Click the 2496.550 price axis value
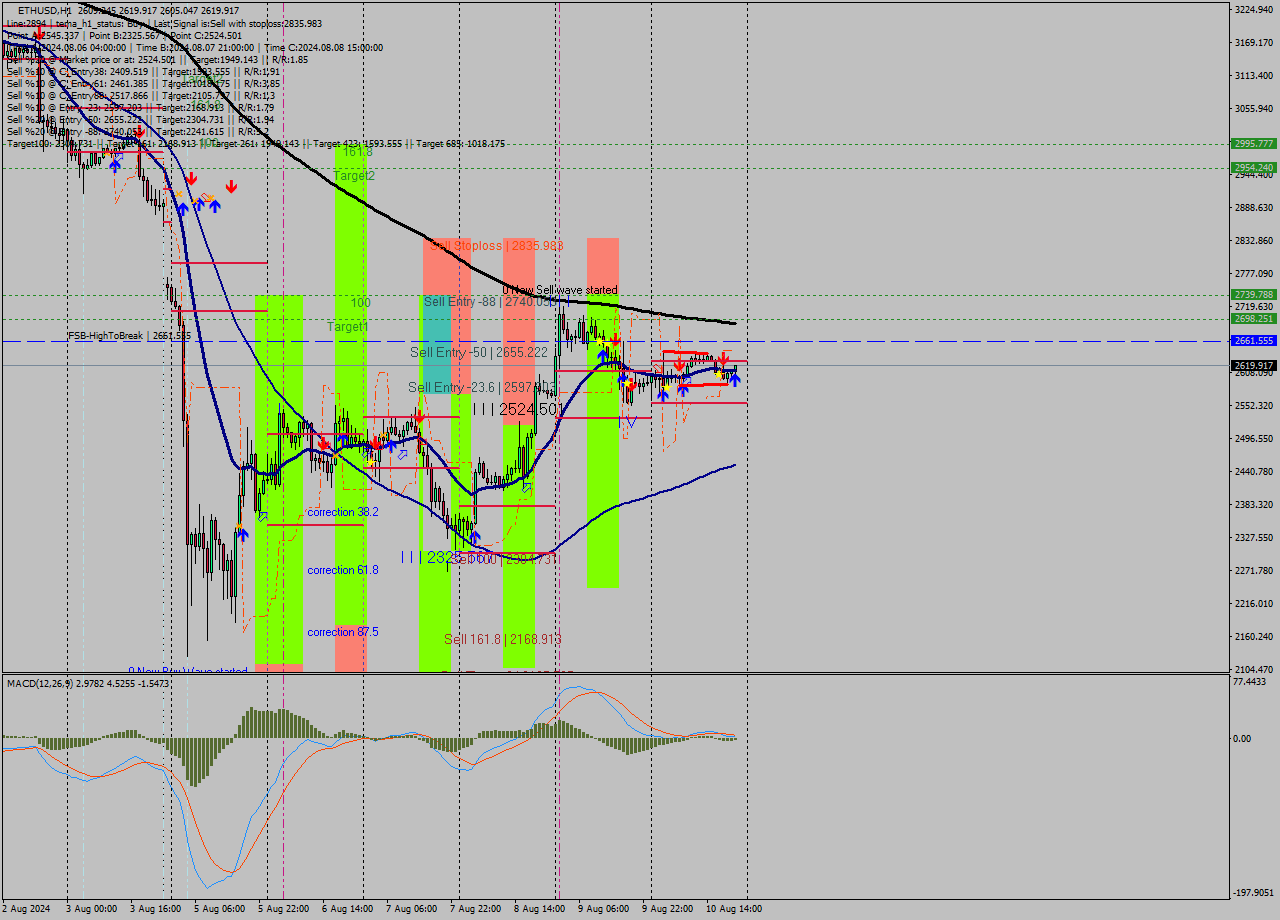This screenshot has width=1280, height=920. click(x=1254, y=438)
